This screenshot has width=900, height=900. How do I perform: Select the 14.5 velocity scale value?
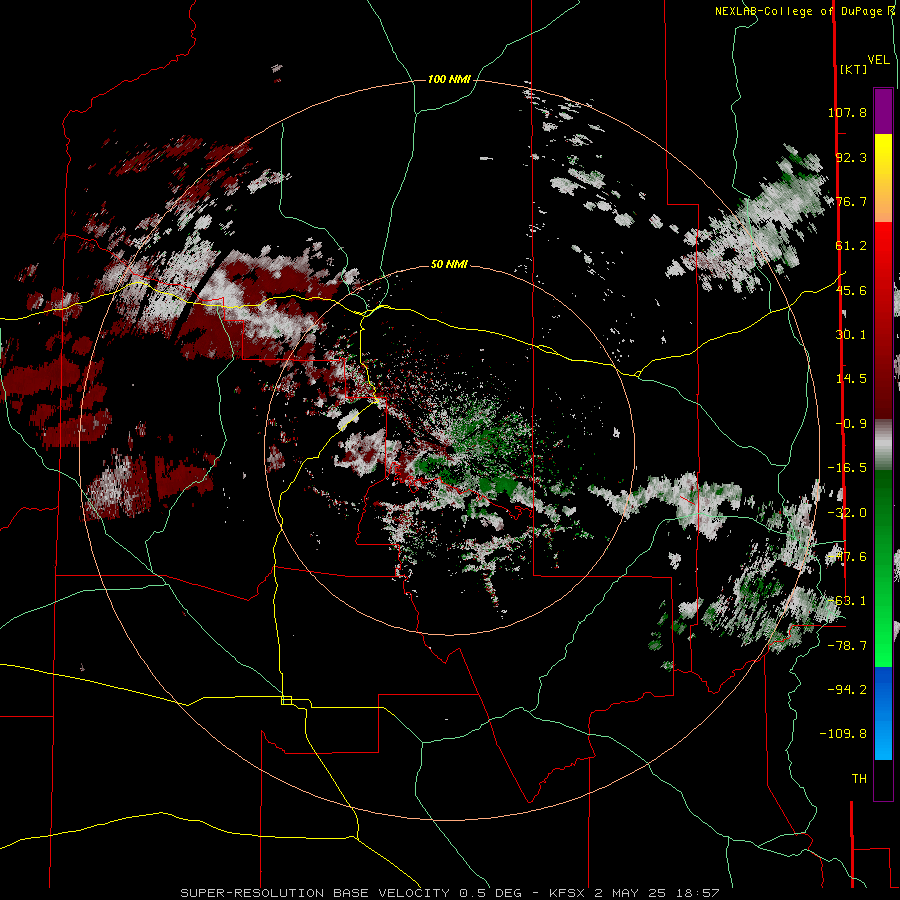click(851, 379)
